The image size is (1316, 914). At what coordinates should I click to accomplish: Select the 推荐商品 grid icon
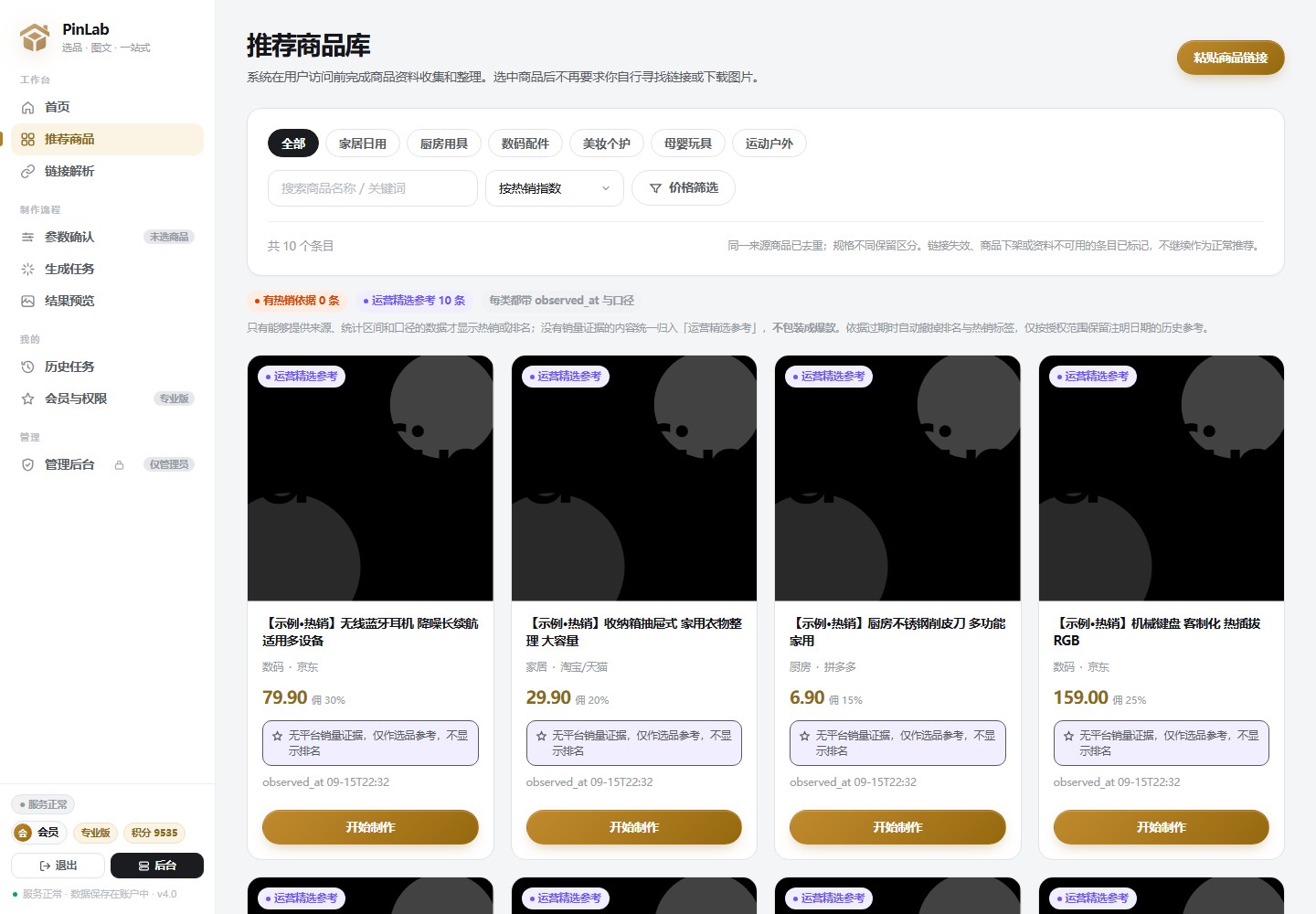[x=27, y=139]
